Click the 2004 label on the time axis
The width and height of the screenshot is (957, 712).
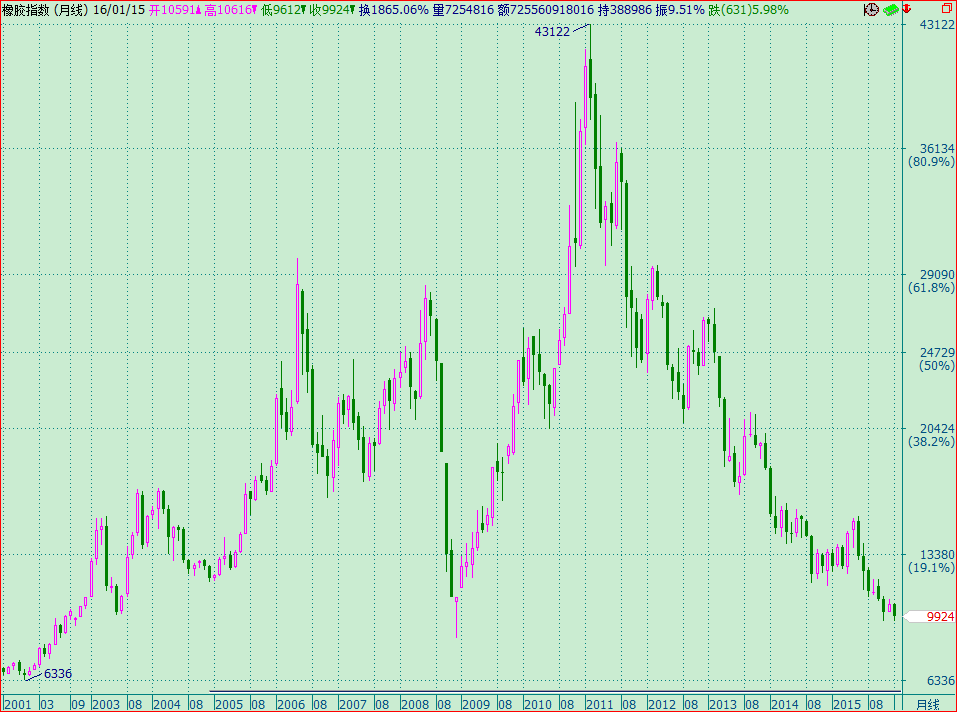(x=167, y=705)
